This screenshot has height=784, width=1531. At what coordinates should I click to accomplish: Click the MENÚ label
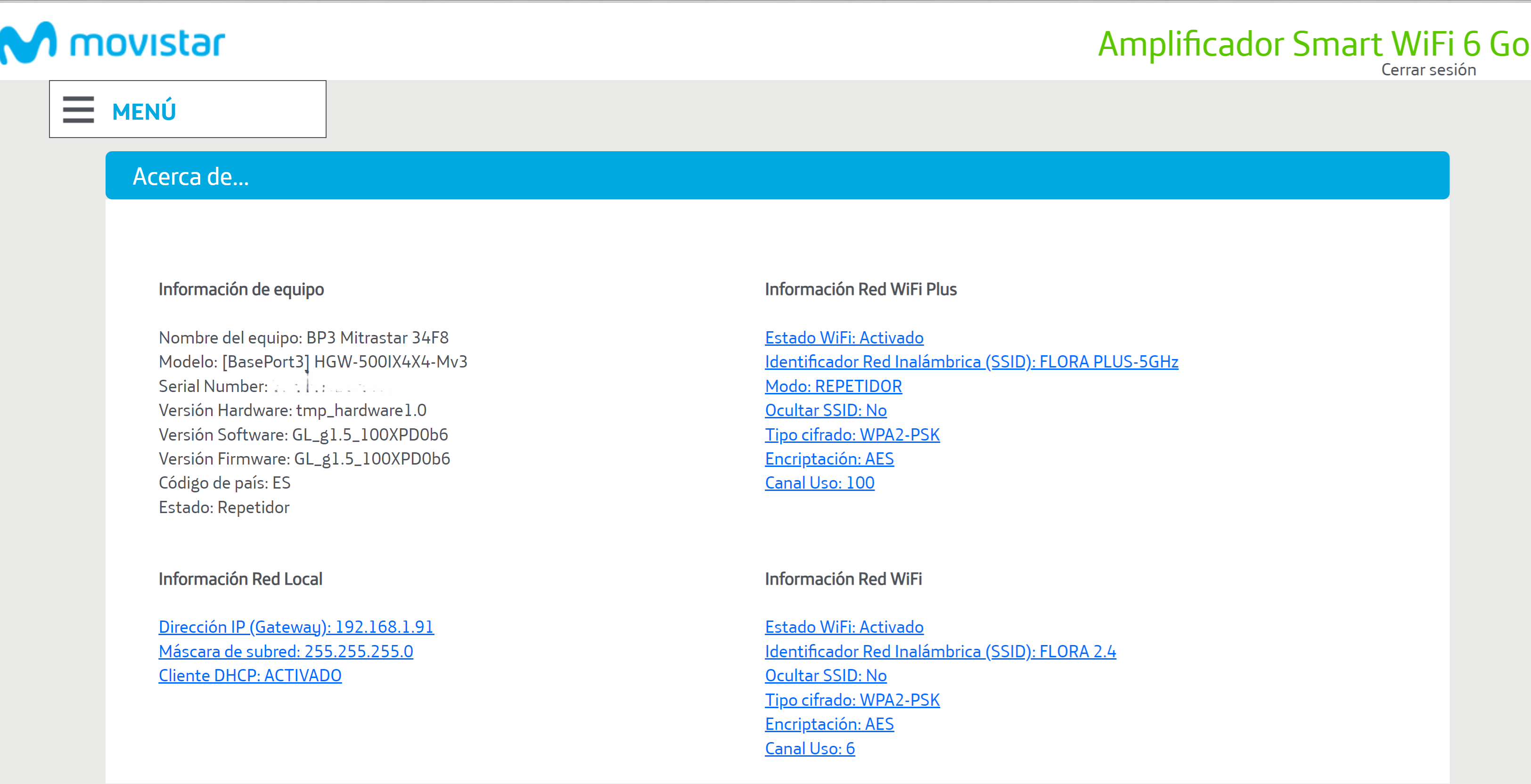(144, 112)
